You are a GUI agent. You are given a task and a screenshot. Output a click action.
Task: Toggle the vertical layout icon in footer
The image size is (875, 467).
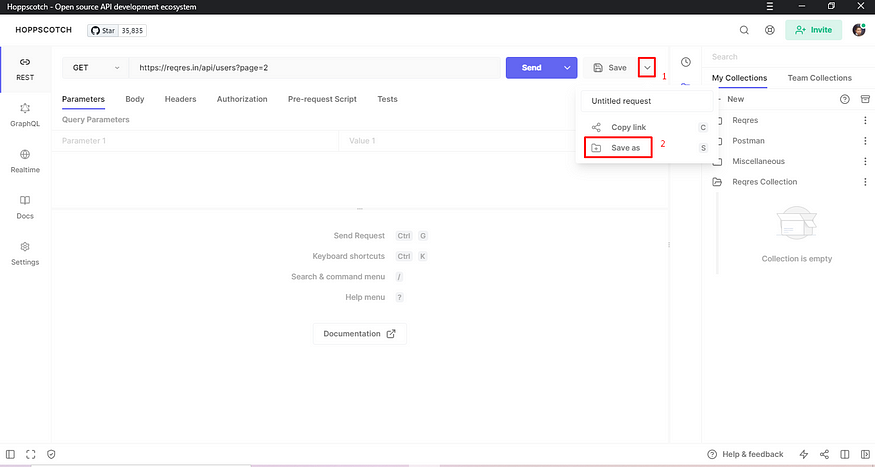(x=845, y=454)
